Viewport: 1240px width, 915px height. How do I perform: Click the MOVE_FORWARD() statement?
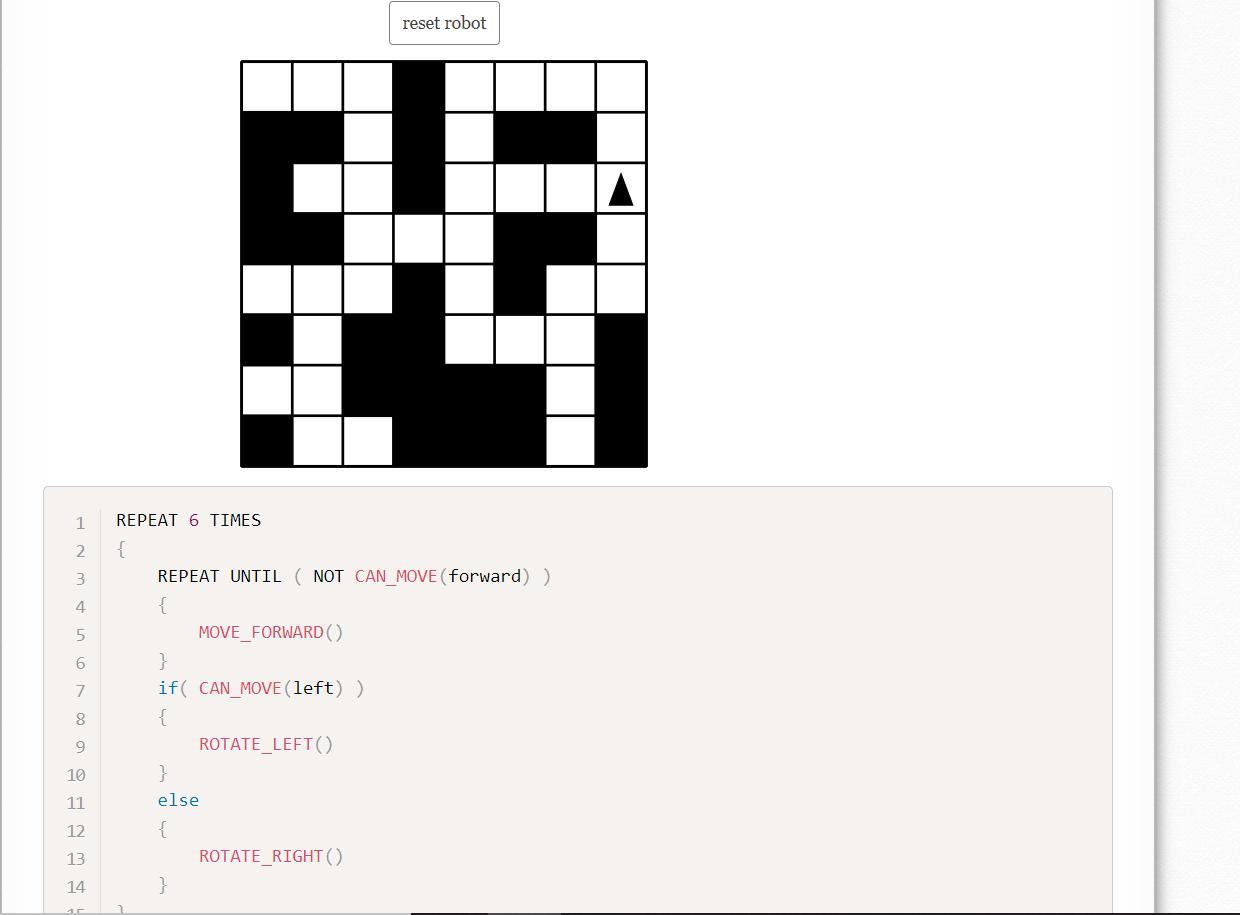271,632
